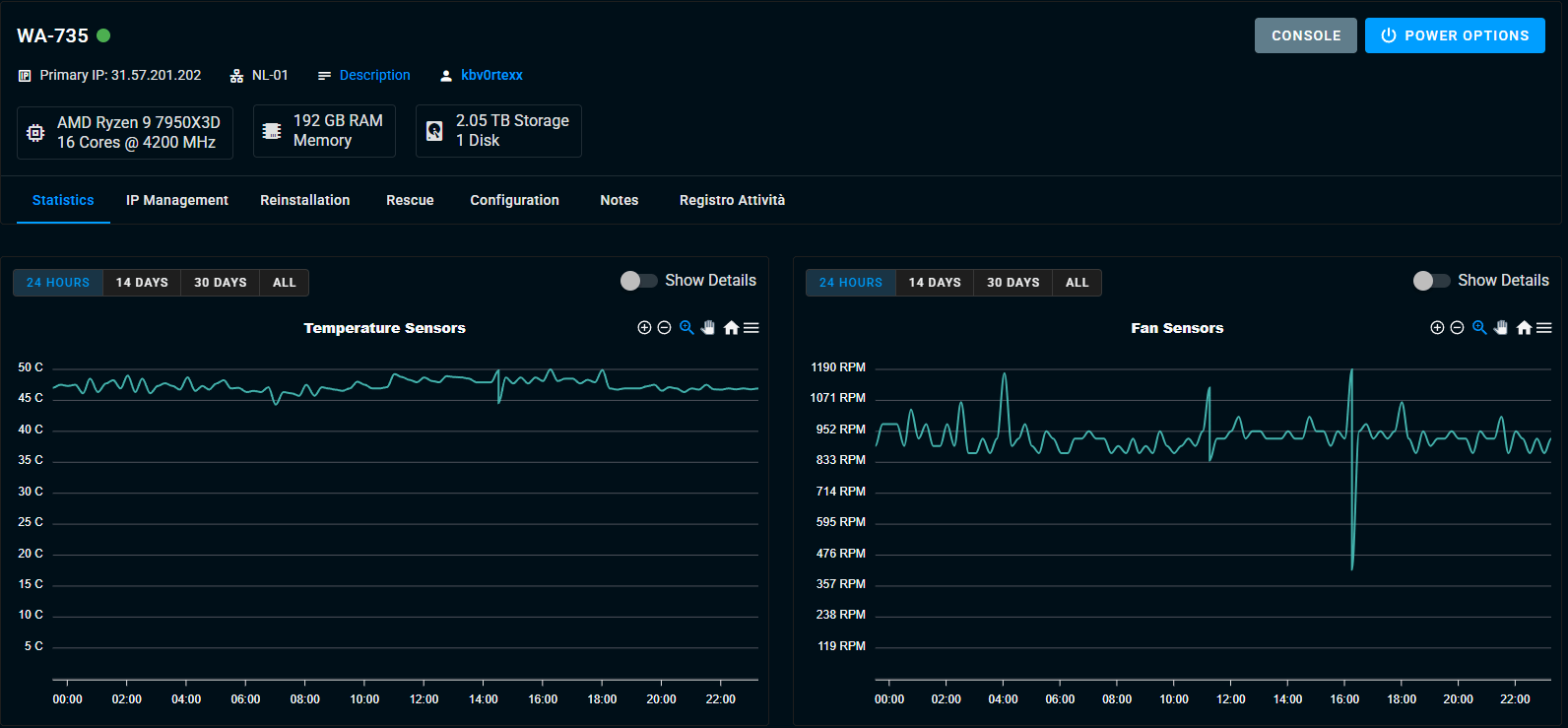Click selection zoom magnifier on Fan chart
This screenshot has width=1568, height=728.
pyautogui.click(x=1479, y=328)
